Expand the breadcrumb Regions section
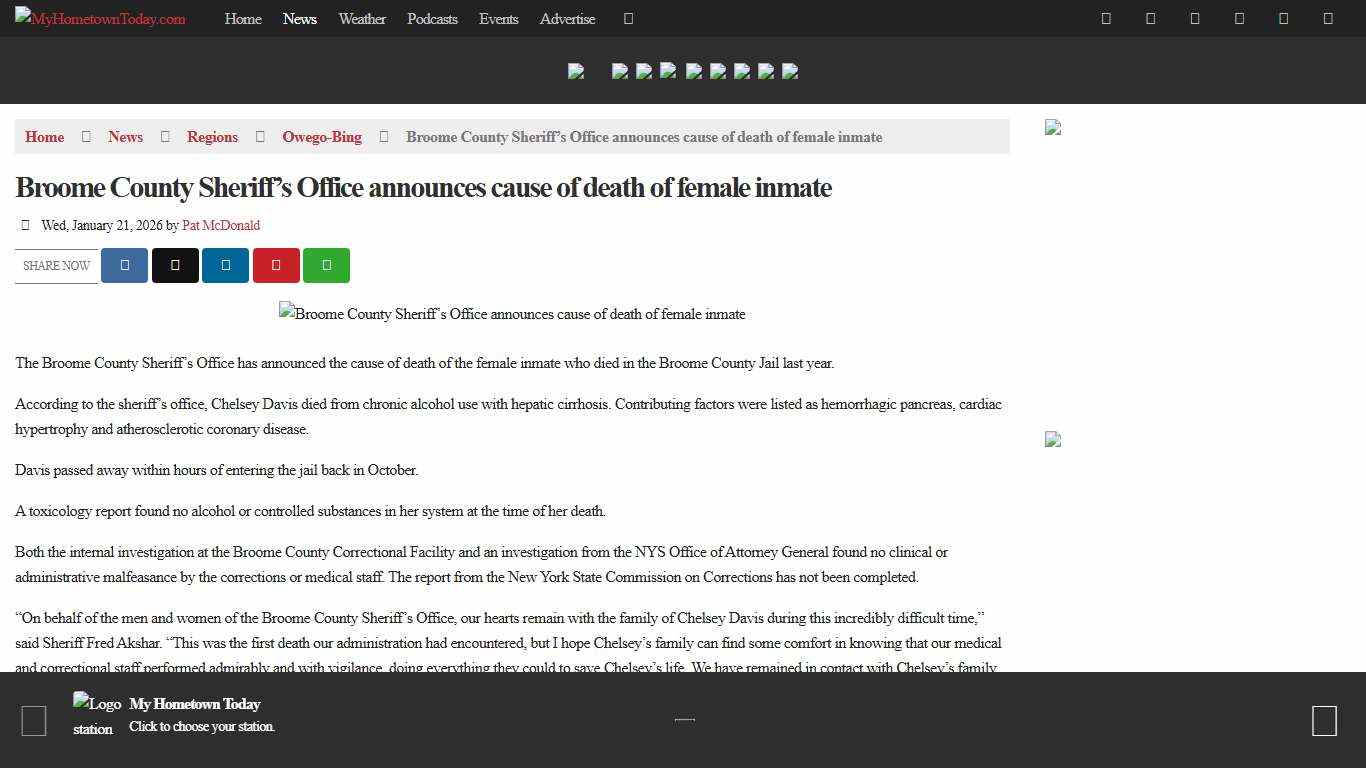 click(212, 137)
